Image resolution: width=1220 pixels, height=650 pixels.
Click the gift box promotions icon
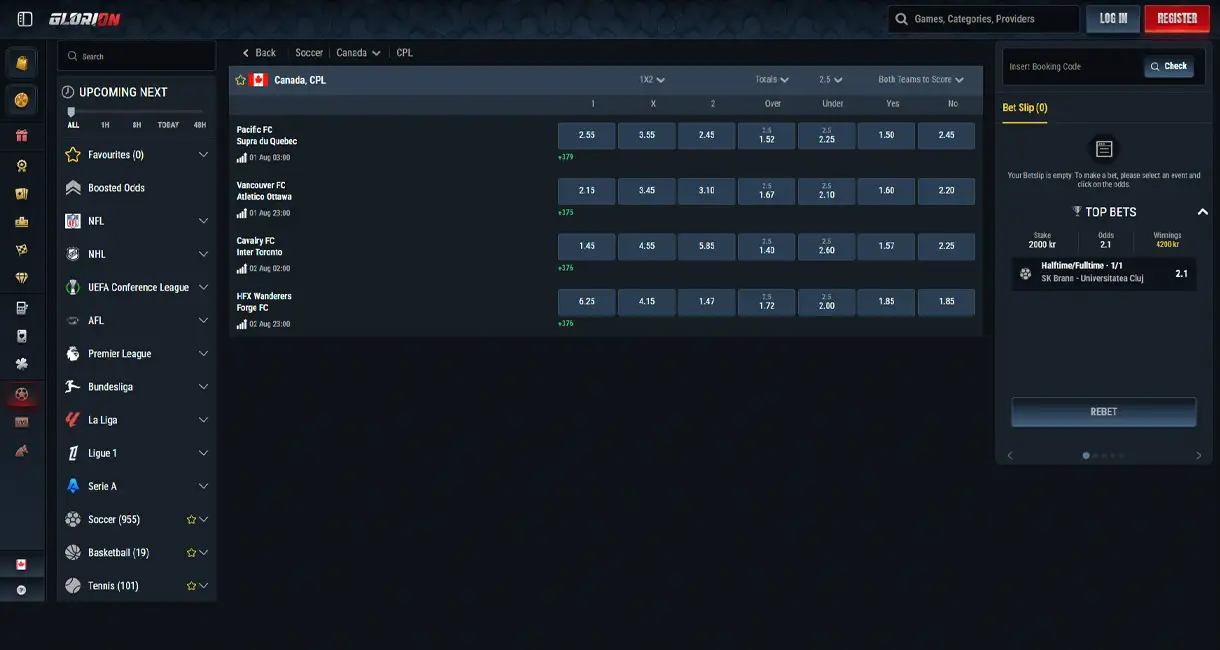[x=21, y=135]
